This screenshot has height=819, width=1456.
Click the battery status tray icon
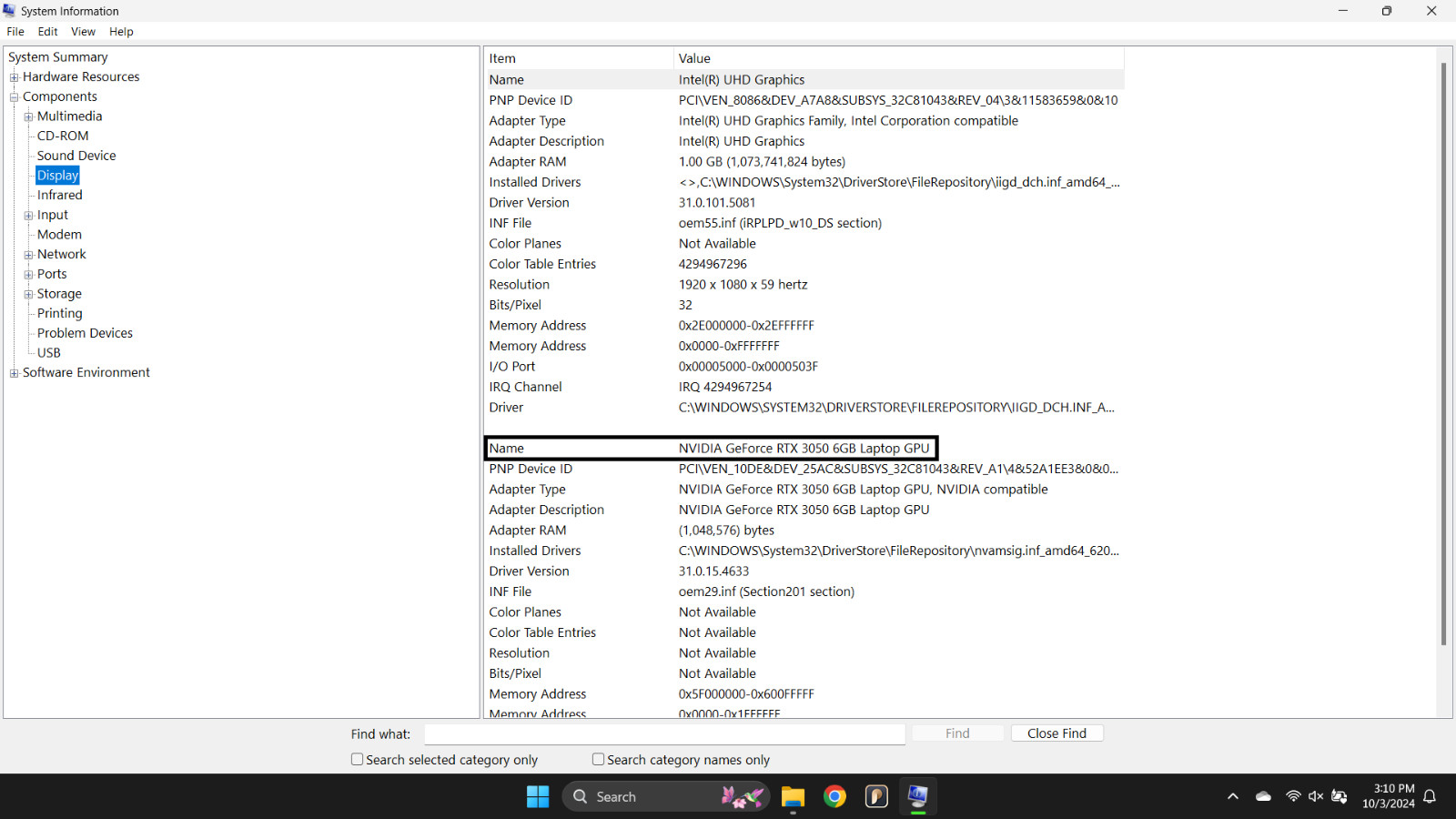[x=1339, y=796]
